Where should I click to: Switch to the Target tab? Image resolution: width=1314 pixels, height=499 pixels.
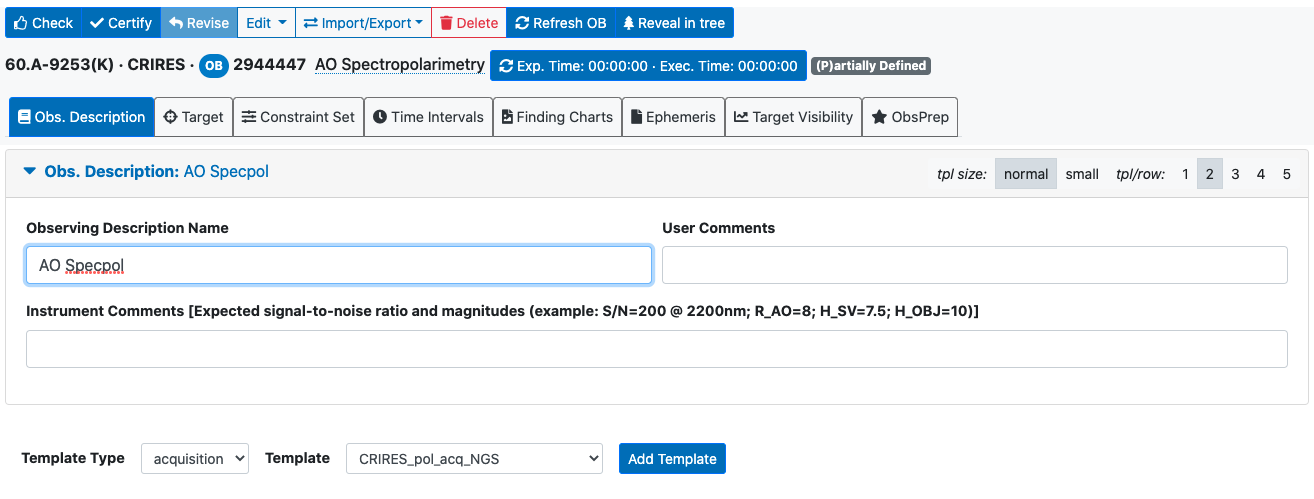[193, 117]
